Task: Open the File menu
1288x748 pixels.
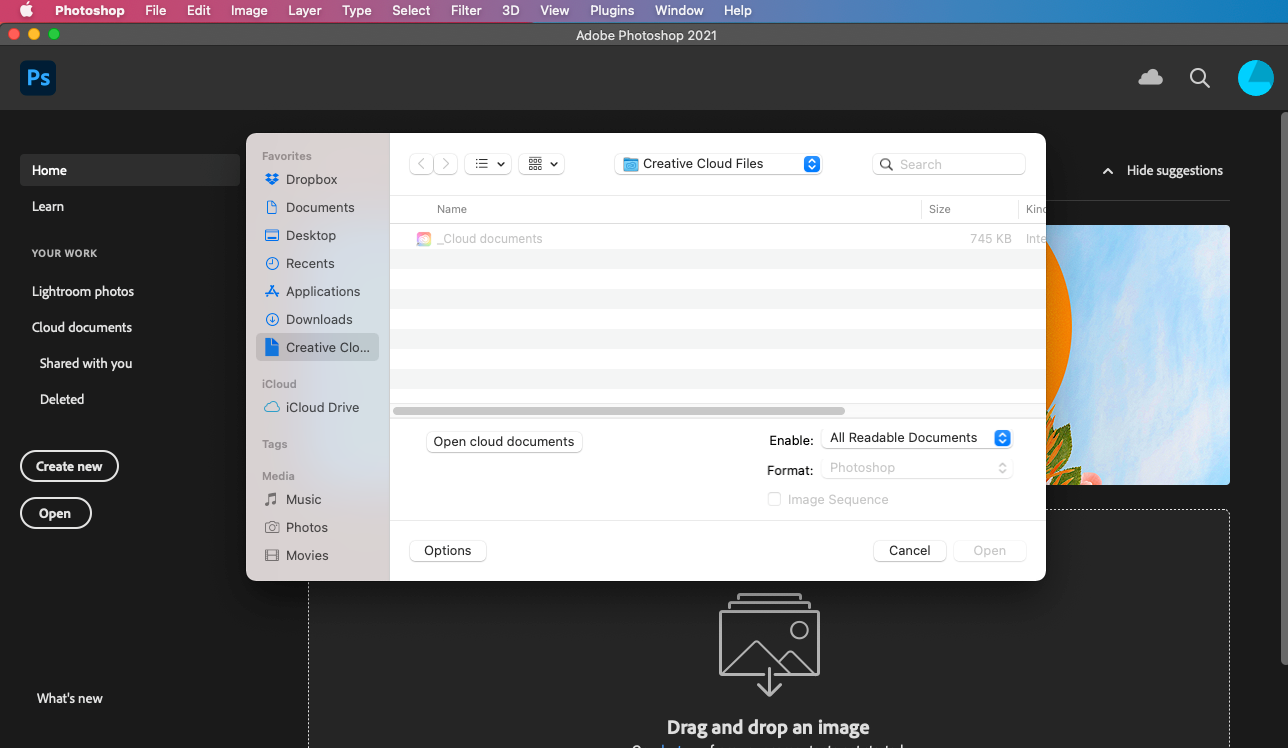Action: point(156,10)
